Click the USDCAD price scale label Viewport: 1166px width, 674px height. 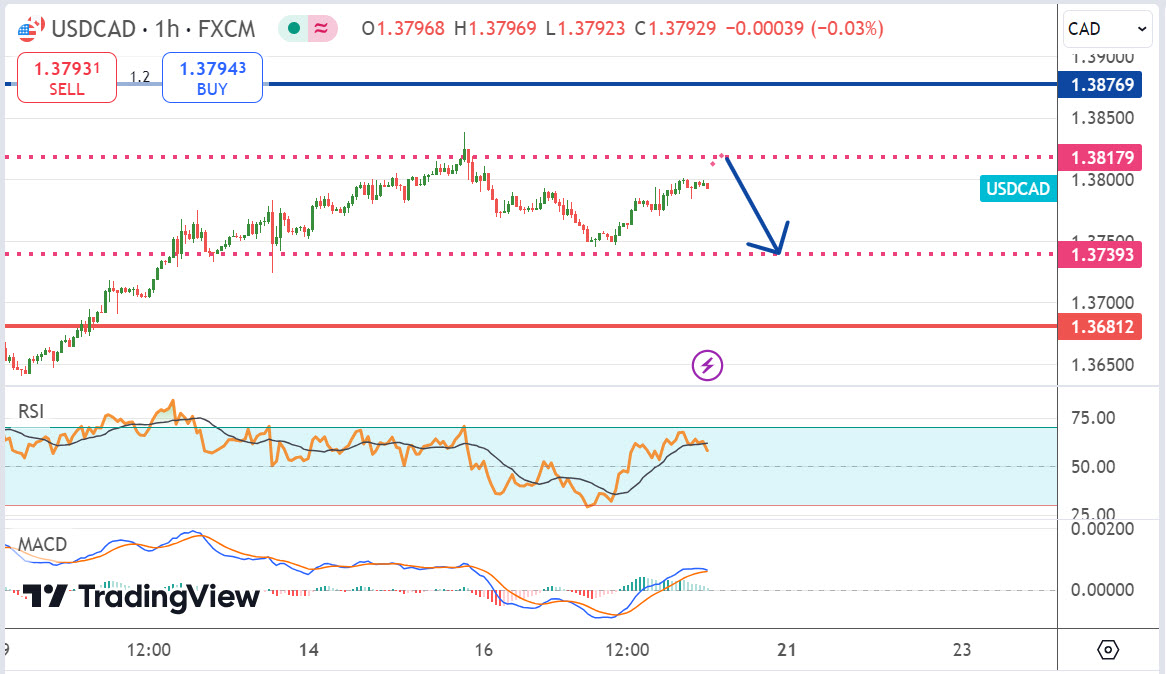tap(1017, 189)
